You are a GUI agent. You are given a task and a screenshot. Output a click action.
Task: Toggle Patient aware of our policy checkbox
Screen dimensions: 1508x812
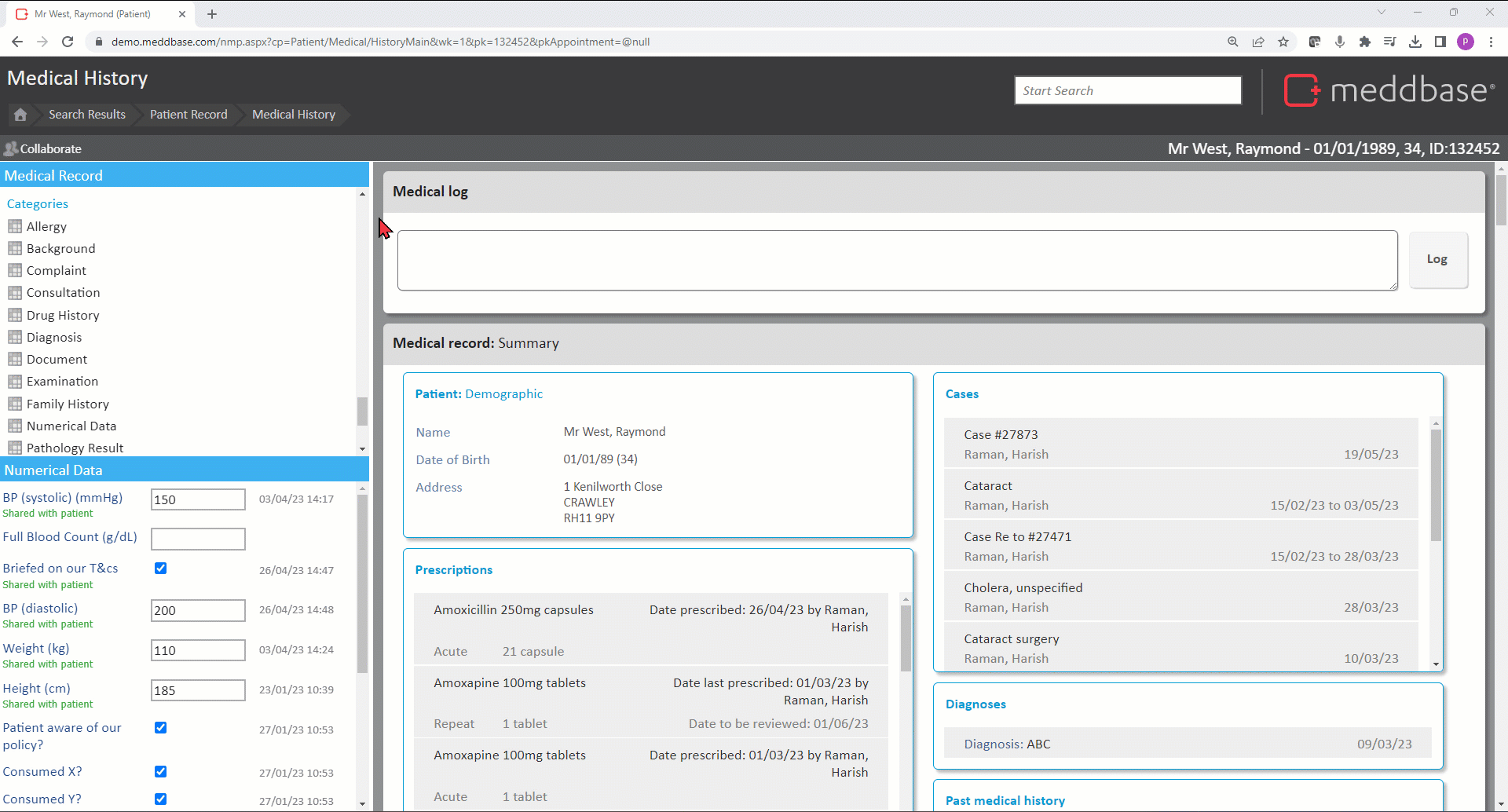pos(160,728)
